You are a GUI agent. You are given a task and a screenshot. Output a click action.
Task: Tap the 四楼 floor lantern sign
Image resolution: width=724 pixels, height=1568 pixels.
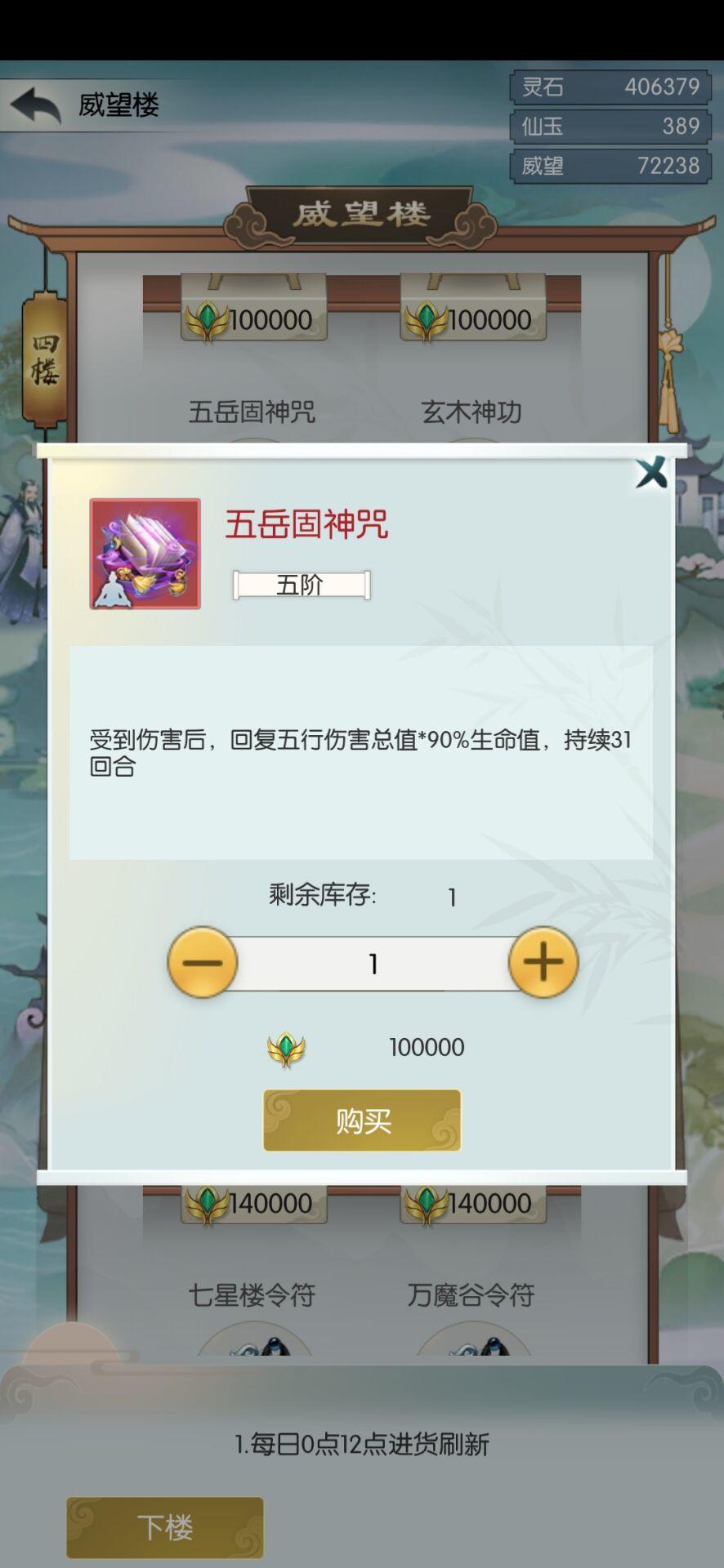tap(45, 359)
